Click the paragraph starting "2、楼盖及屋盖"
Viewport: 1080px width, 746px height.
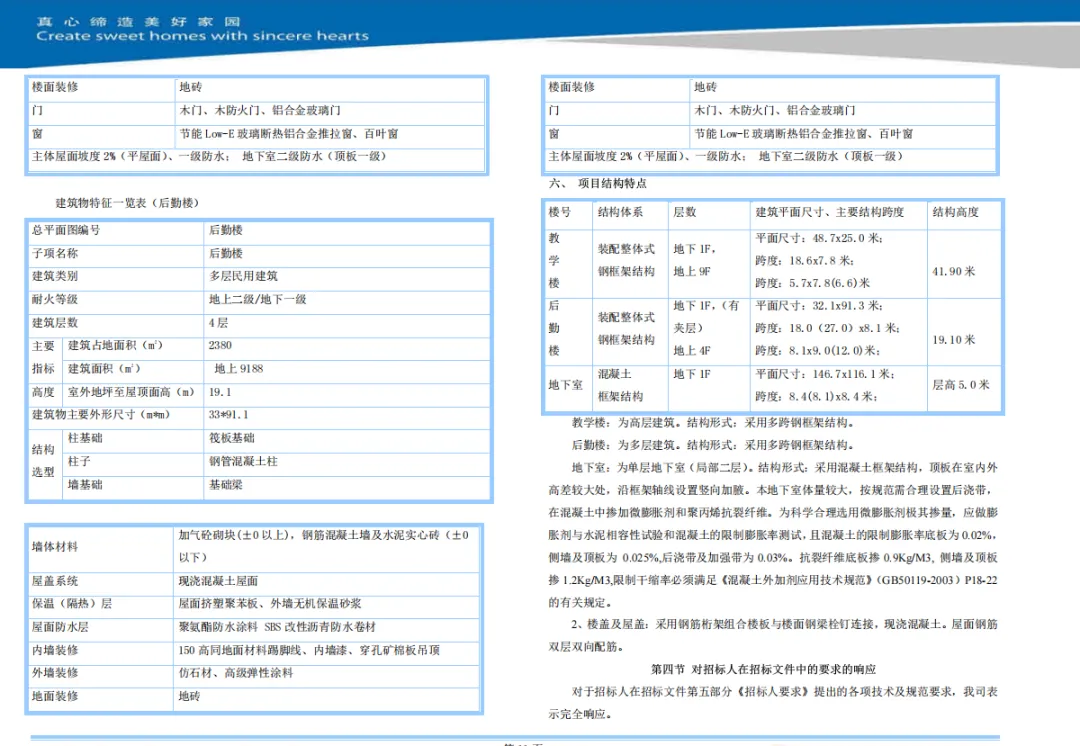click(773, 635)
